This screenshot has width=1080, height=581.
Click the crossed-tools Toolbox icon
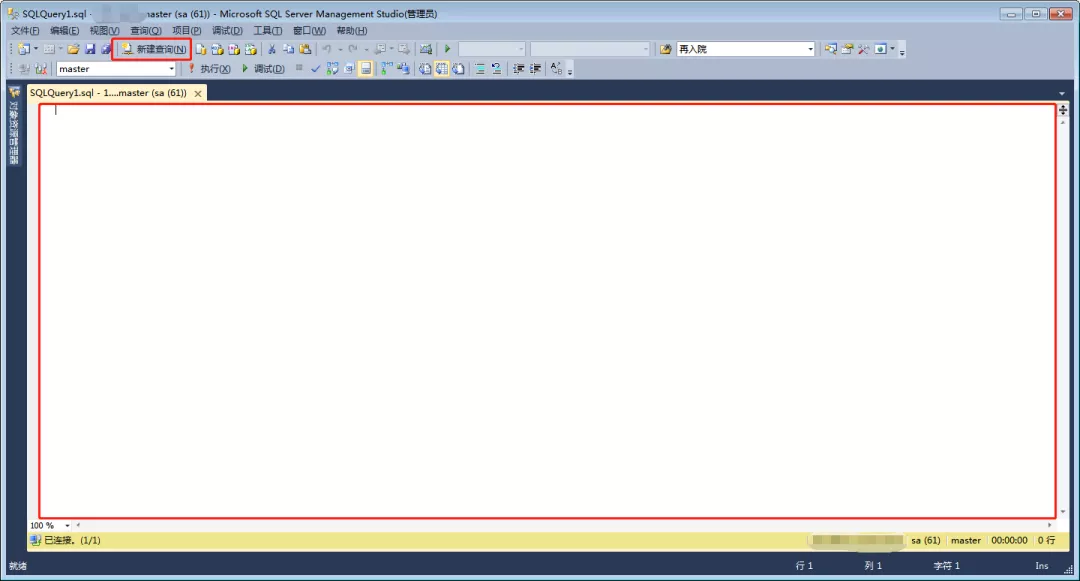point(863,49)
